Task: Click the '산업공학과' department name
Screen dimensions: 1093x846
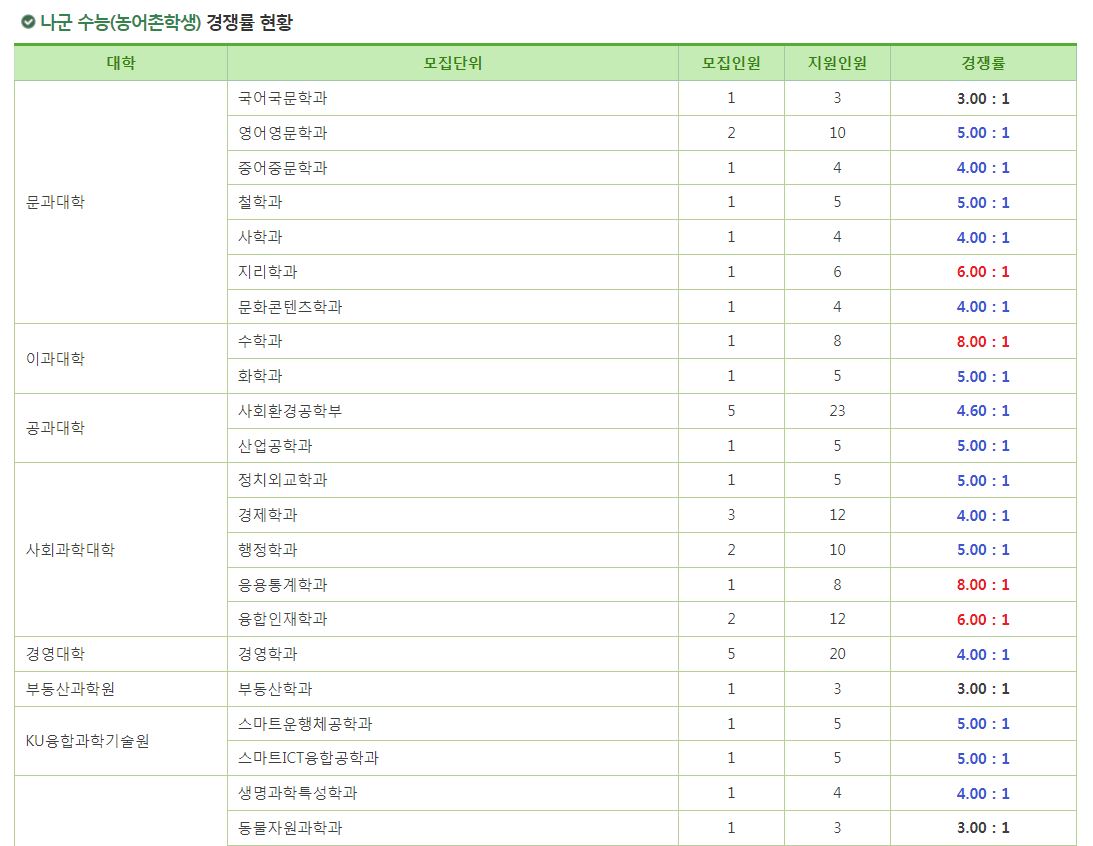Action: tap(275, 445)
